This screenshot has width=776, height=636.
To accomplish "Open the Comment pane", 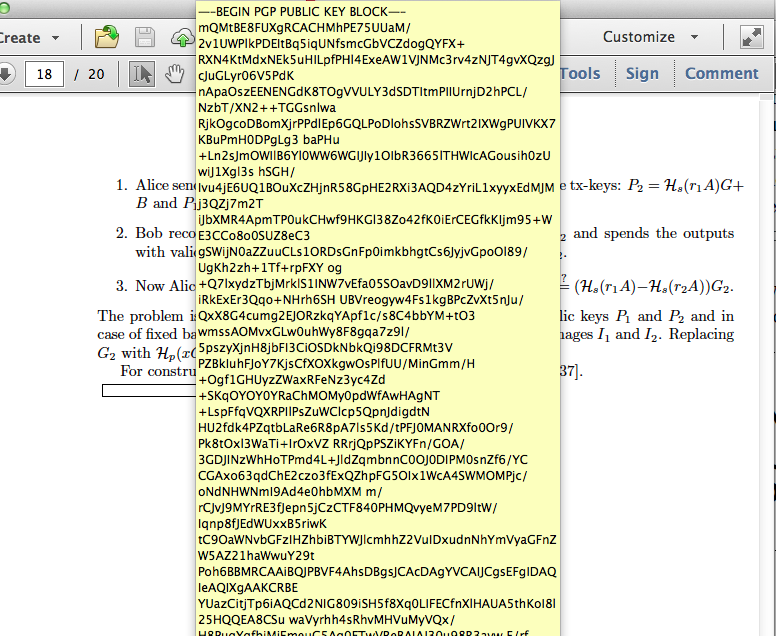I will pyautogui.click(x=721, y=74).
